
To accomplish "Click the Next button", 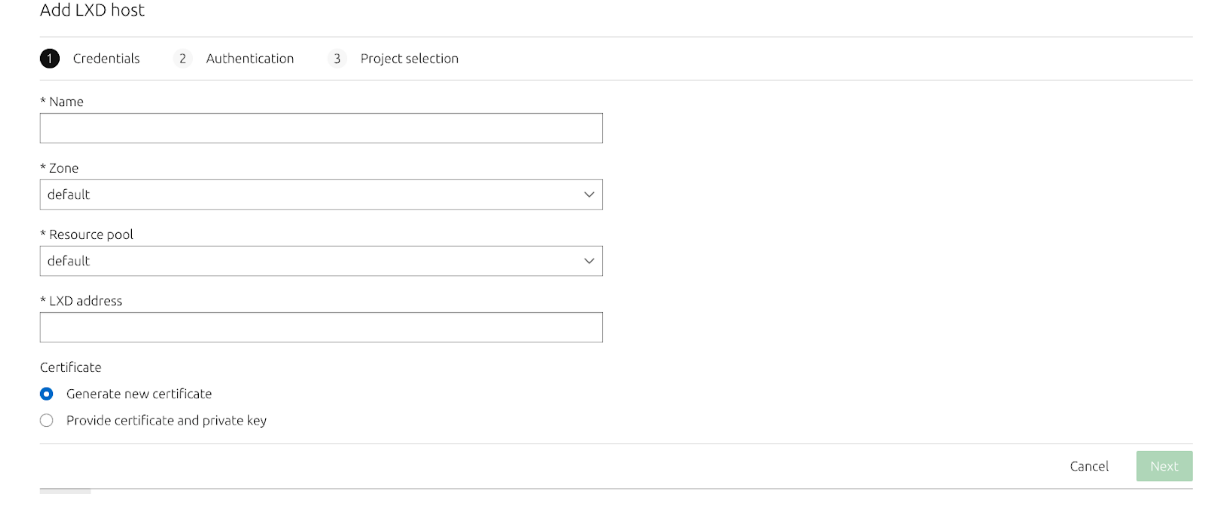I will coord(1164,466).
